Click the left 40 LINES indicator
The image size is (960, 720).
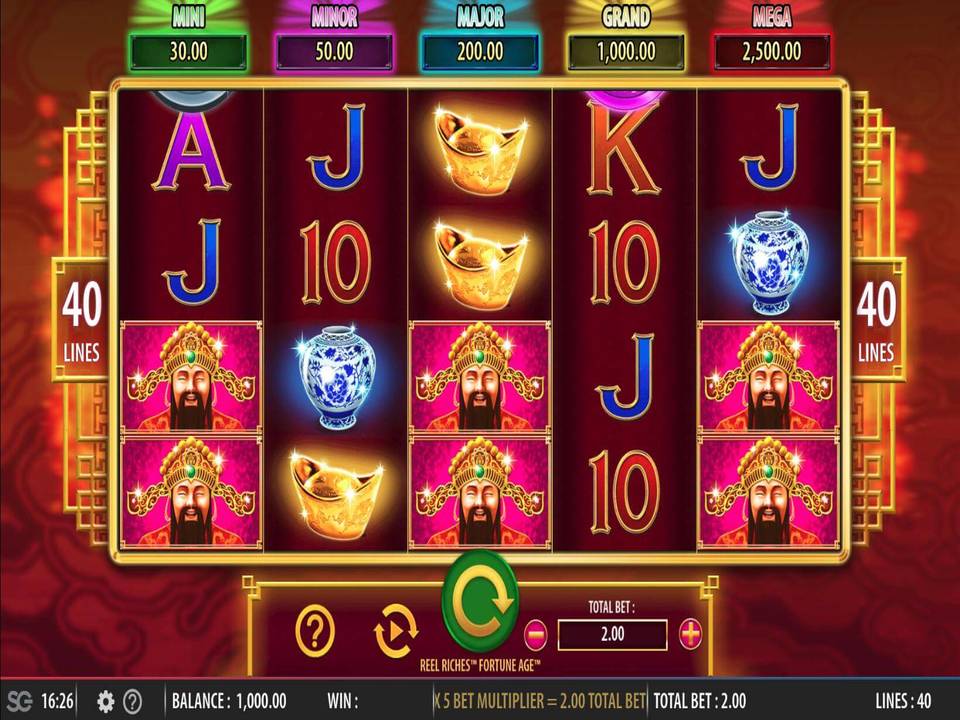click(x=81, y=320)
